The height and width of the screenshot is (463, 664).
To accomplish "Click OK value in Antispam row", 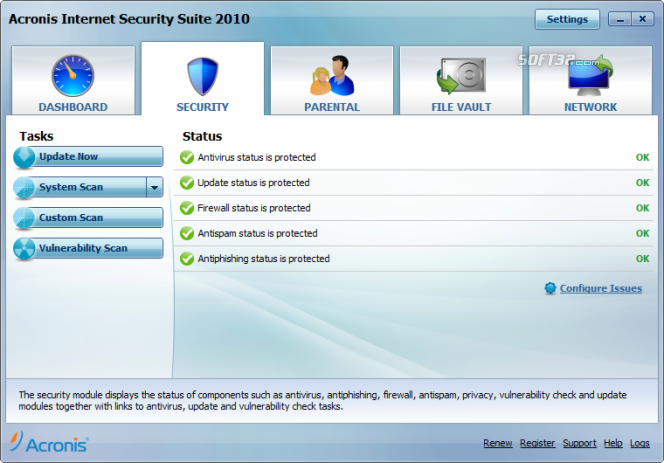I will (x=642, y=233).
